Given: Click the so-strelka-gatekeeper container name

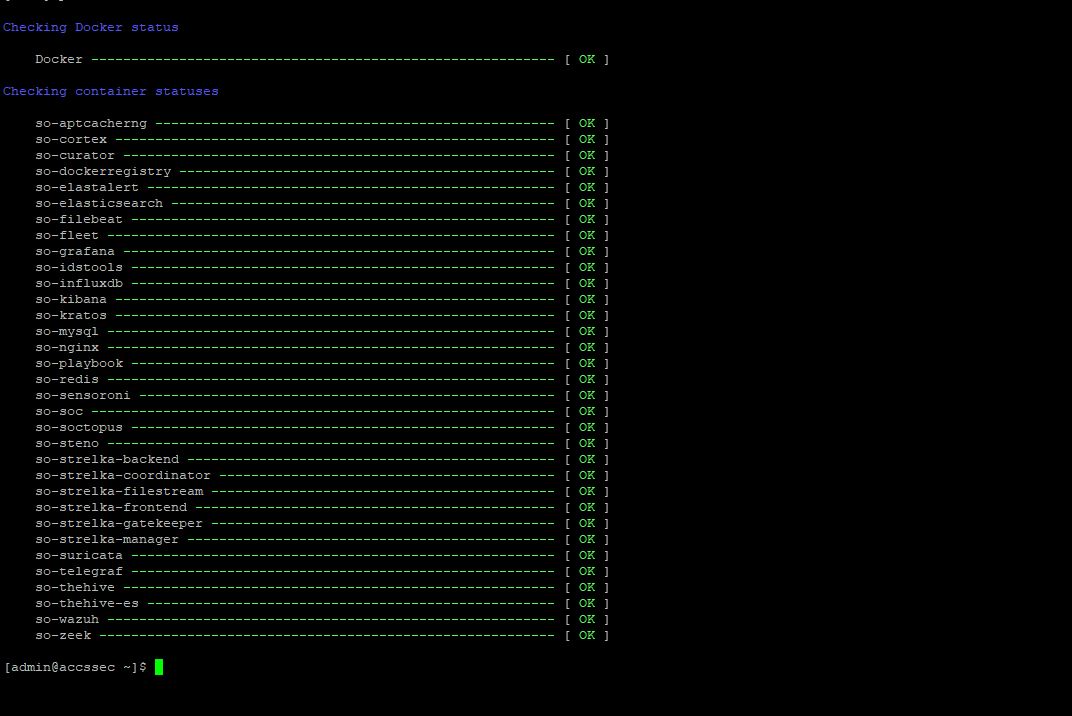Looking at the screenshot, I should tap(119, 523).
